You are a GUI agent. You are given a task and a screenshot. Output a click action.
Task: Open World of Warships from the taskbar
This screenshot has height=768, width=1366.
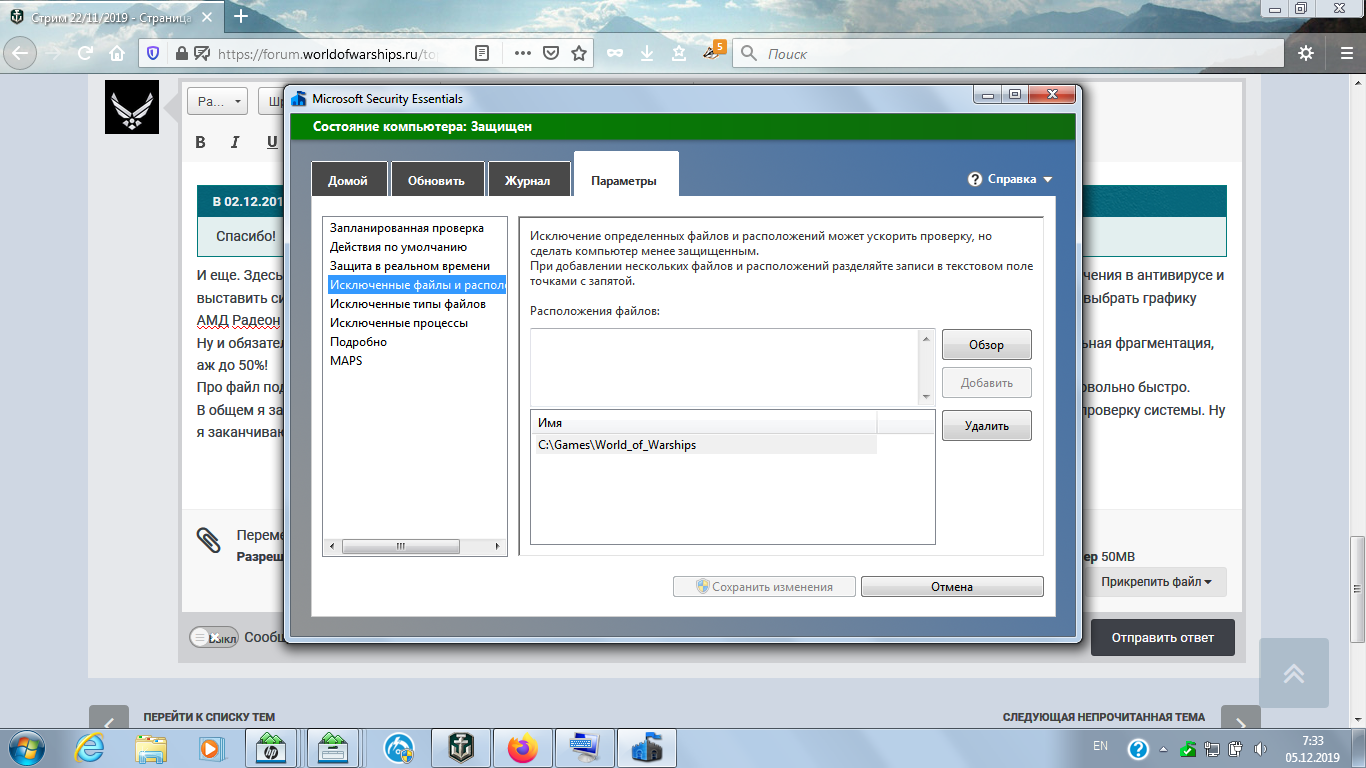point(460,747)
